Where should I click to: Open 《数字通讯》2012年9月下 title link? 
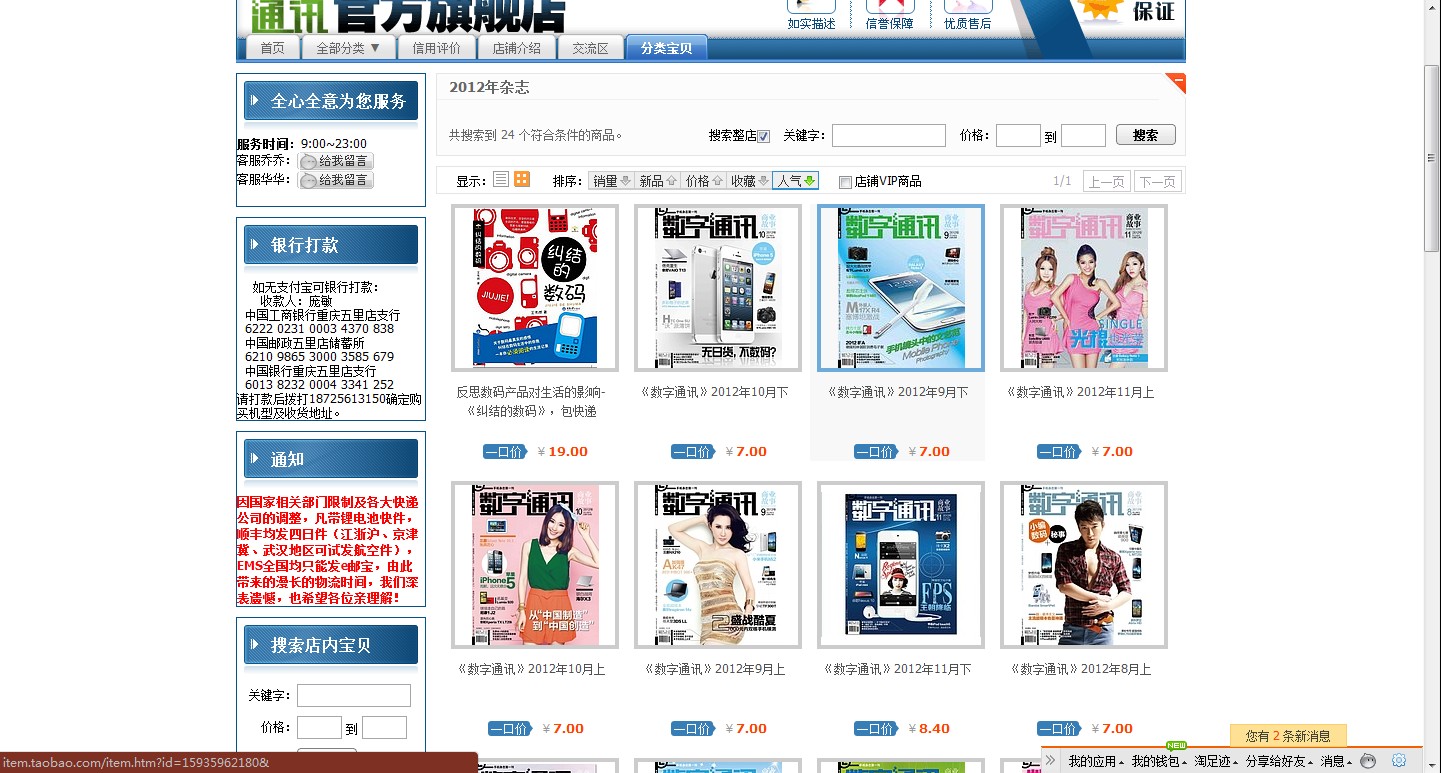coord(897,393)
